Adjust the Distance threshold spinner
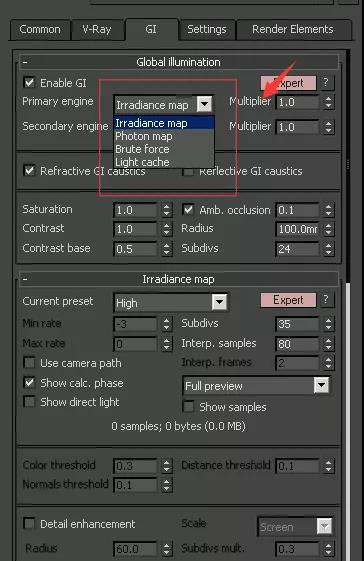Image resolution: width=364 pixels, height=561 pixels. [329, 466]
